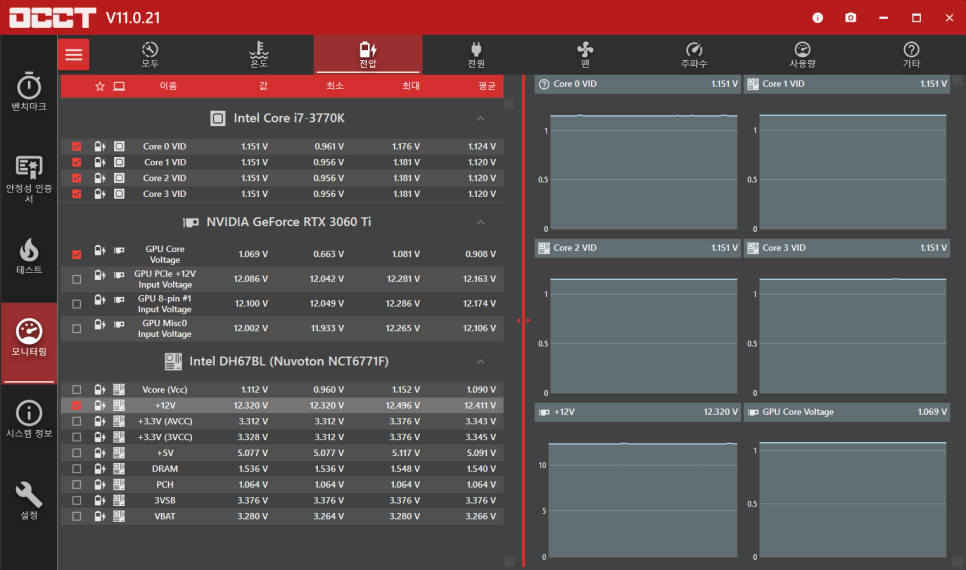Click the voltage icon in Core 0 VID row
The image size is (966, 570).
(x=100, y=147)
